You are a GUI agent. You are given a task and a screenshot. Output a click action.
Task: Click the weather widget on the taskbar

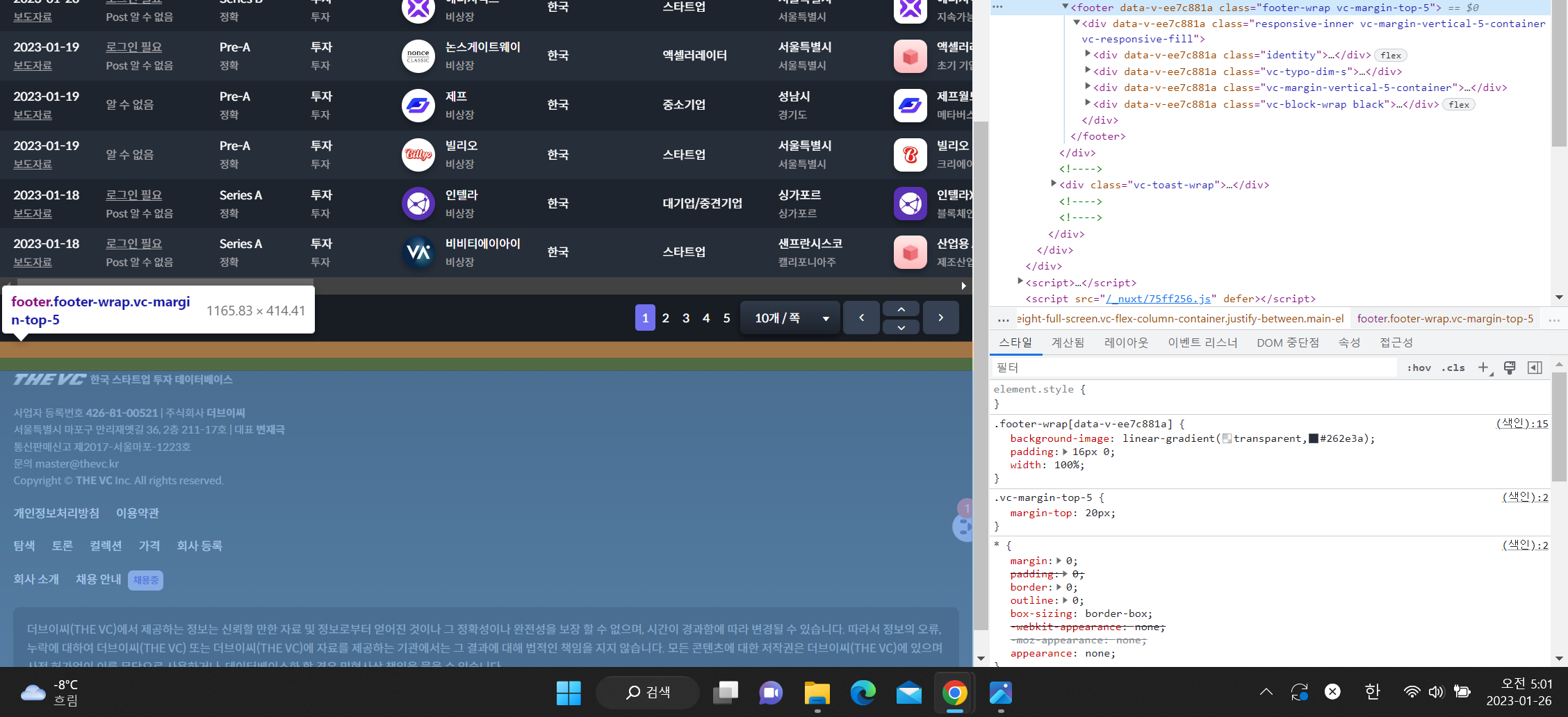click(49, 693)
